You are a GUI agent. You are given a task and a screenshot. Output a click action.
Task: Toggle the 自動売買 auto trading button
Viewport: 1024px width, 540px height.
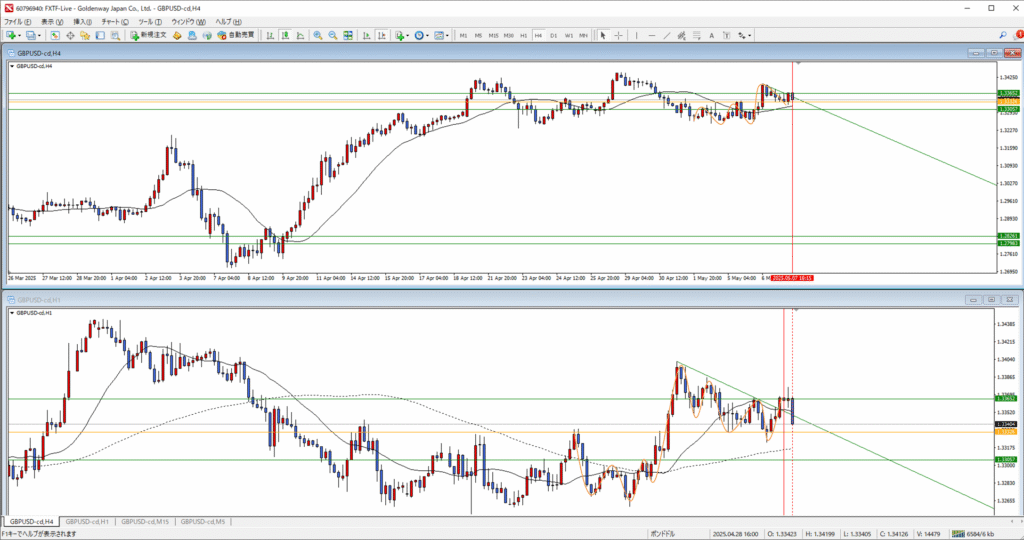[236, 35]
